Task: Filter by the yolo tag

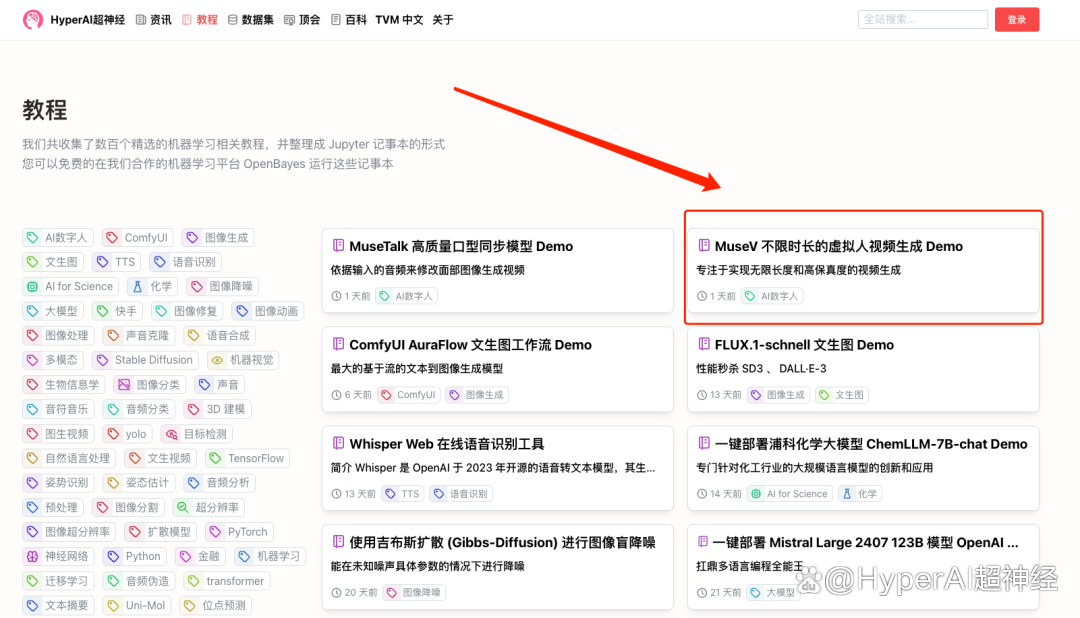Action: [x=127, y=433]
